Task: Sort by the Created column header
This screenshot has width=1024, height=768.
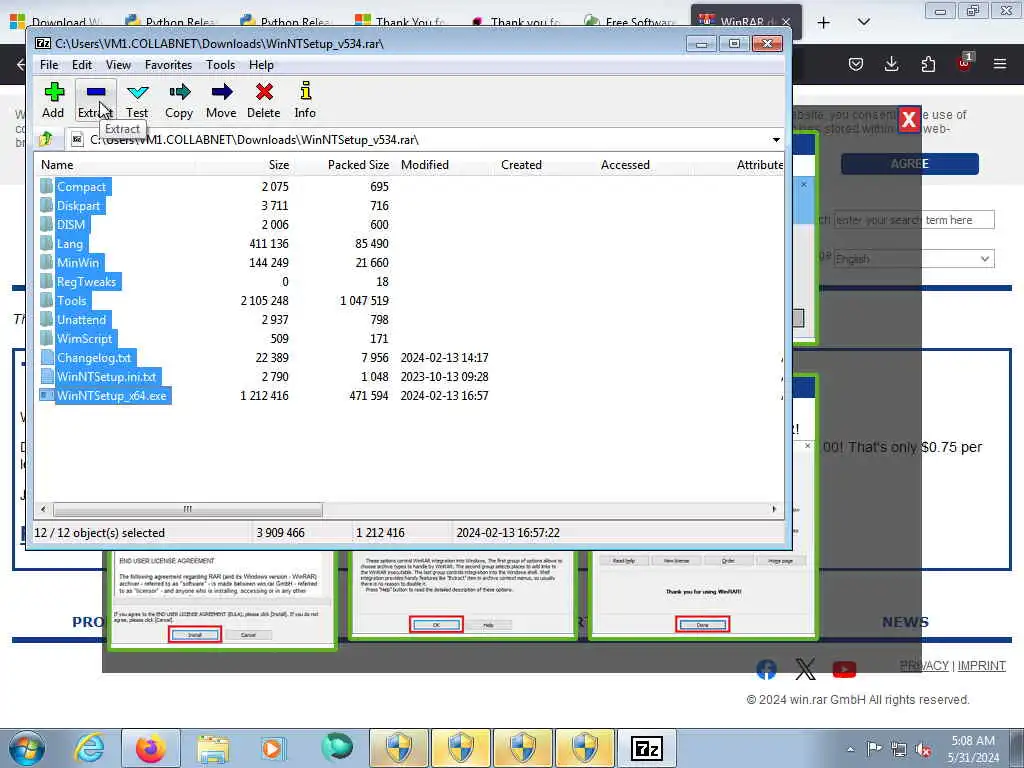Action: point(522,165)
